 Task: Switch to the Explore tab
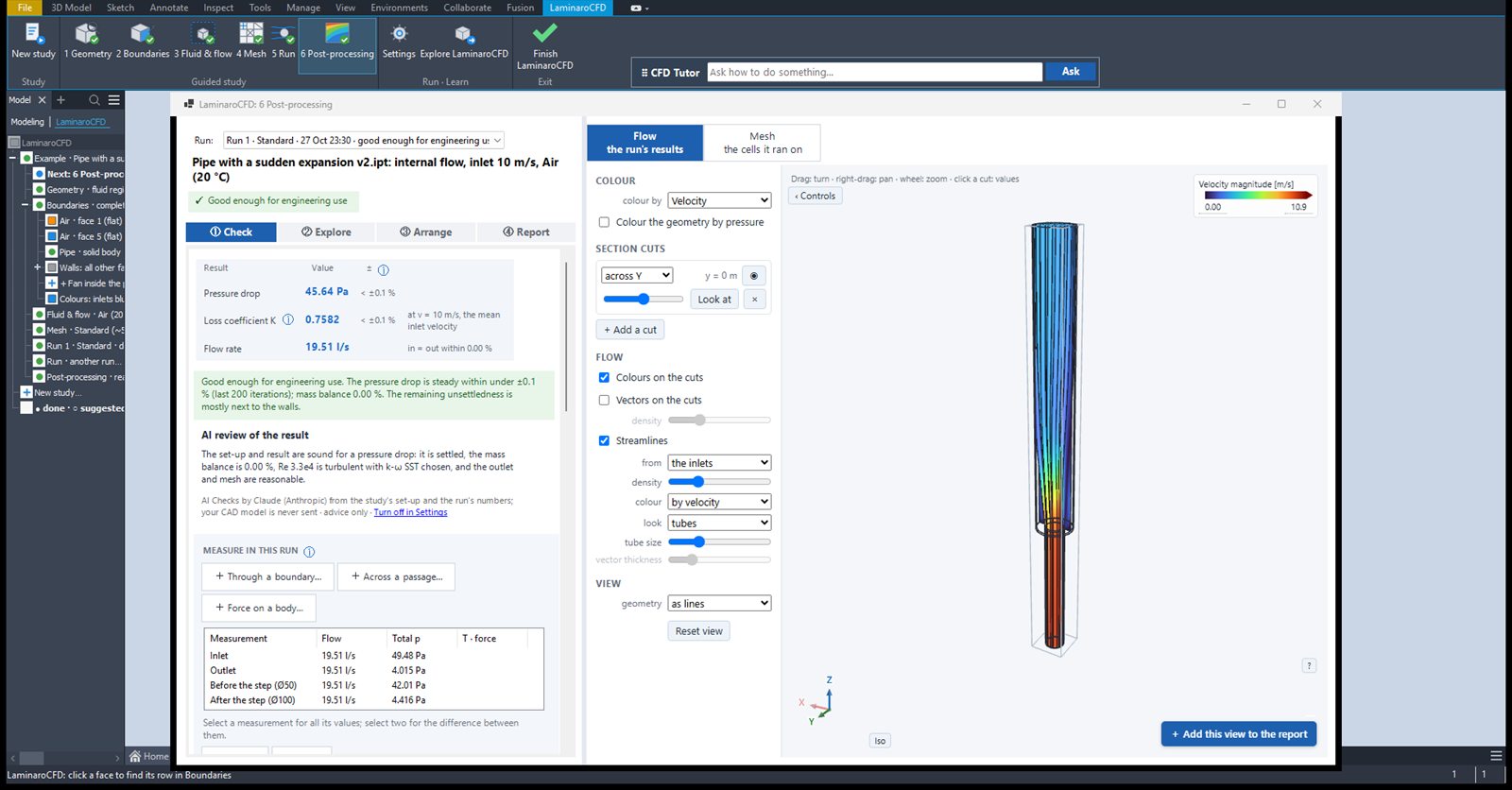click(x=326, y=232)
